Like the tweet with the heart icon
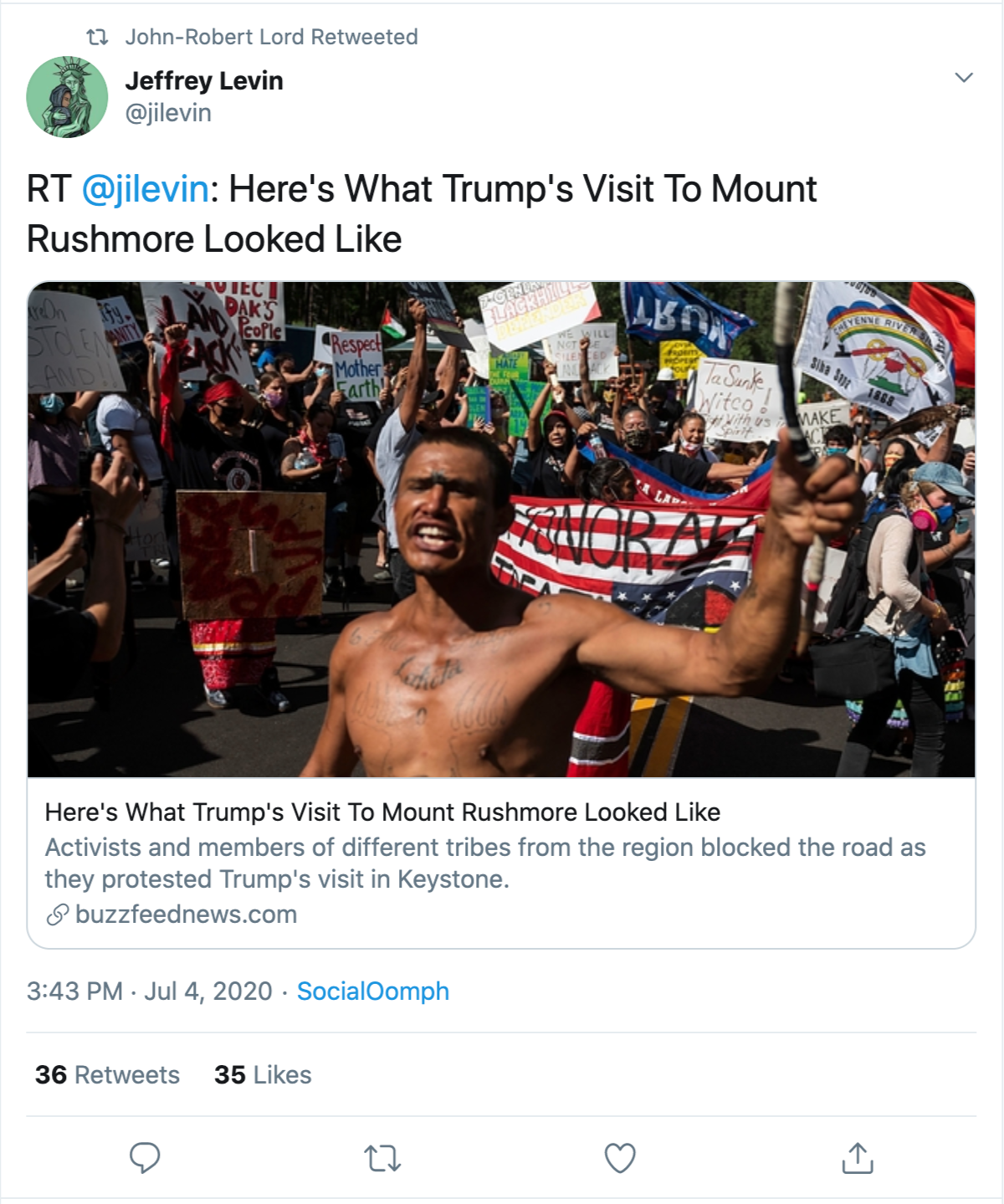Screen dimensions: 1004x1204 pyautogui.click(x=620, y=1158)
